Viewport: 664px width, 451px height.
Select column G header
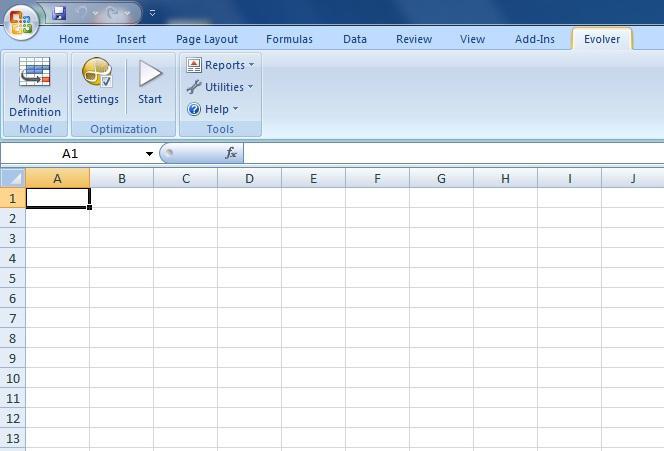pos(441,178)
